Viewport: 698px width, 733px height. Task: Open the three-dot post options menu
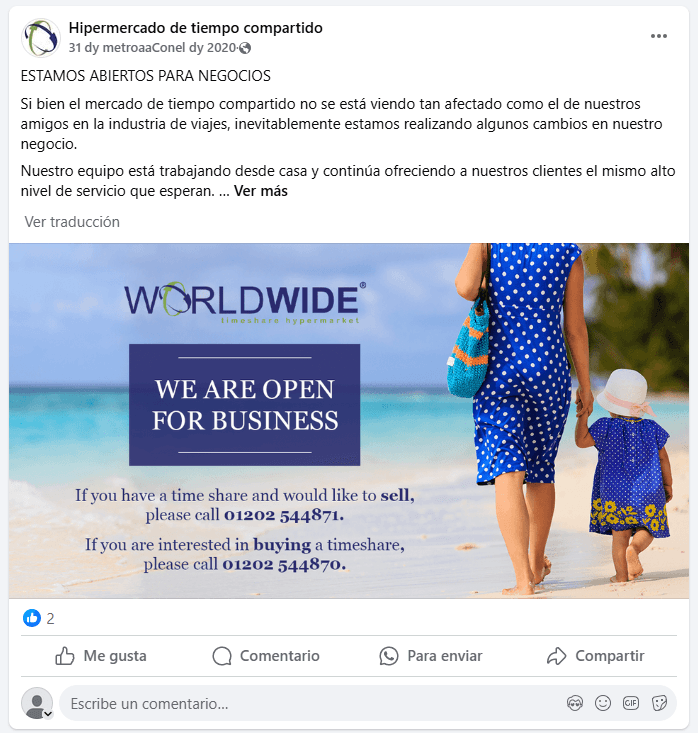click(x=658, y=36)
